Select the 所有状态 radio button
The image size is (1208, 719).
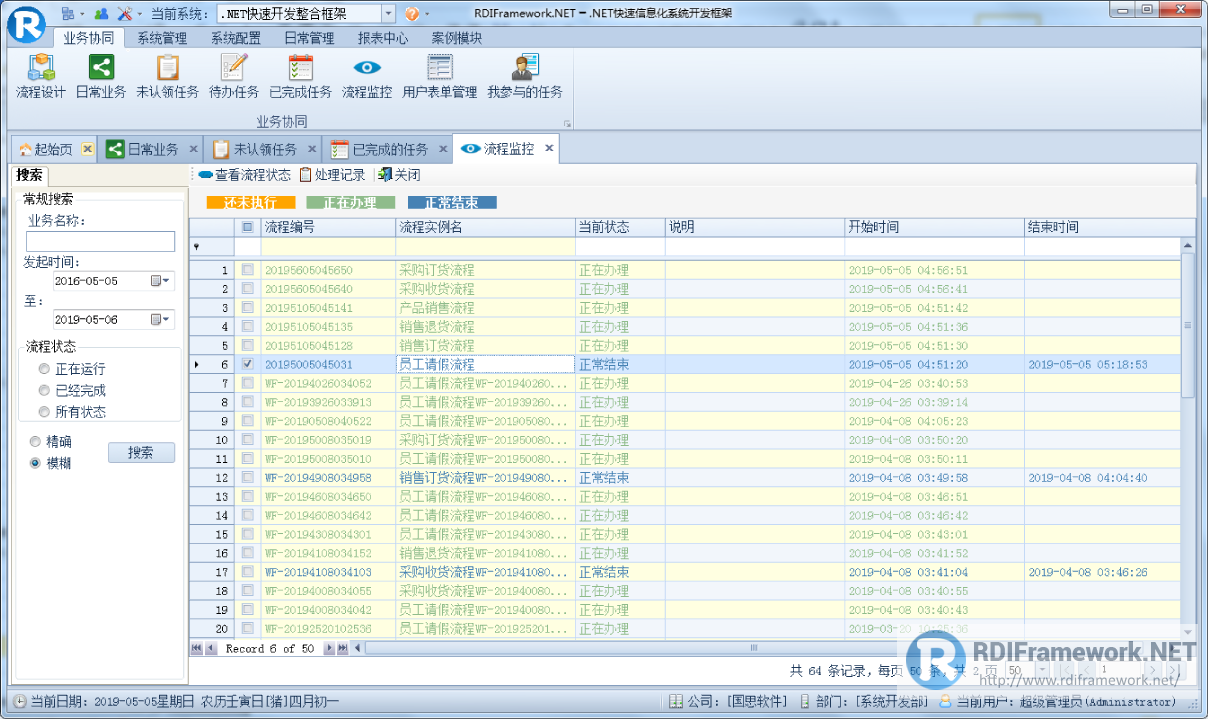pyautogui.click(x=44, y=411)
